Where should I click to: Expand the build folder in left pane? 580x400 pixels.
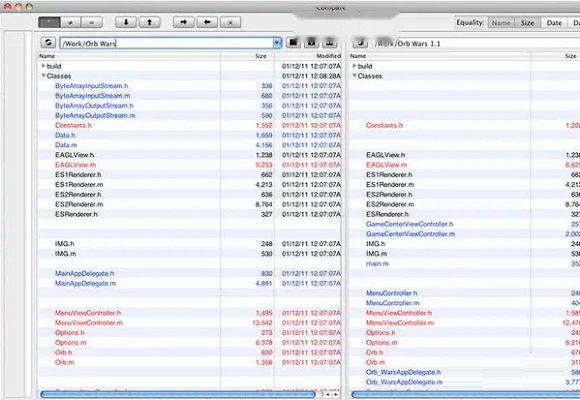coord(43,65)
